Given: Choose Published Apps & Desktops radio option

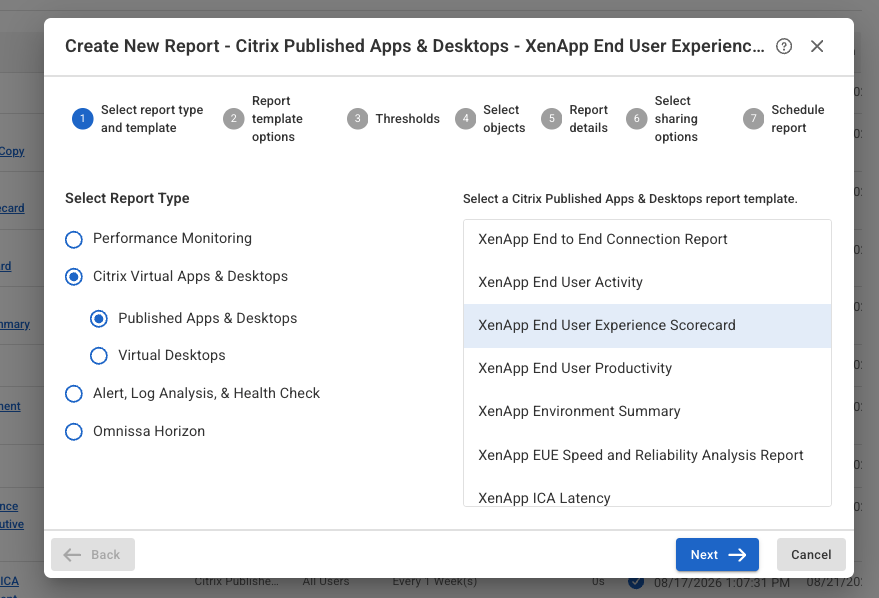Looking at the screenshot, I should tap(99, 319).
